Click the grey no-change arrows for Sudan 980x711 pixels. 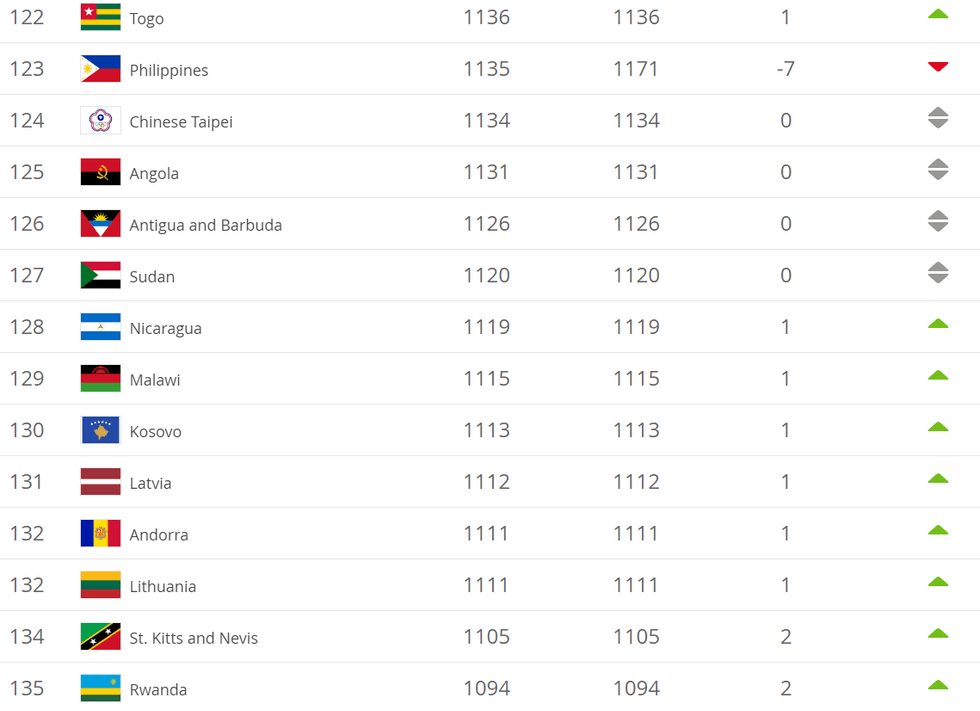point(937,272)
